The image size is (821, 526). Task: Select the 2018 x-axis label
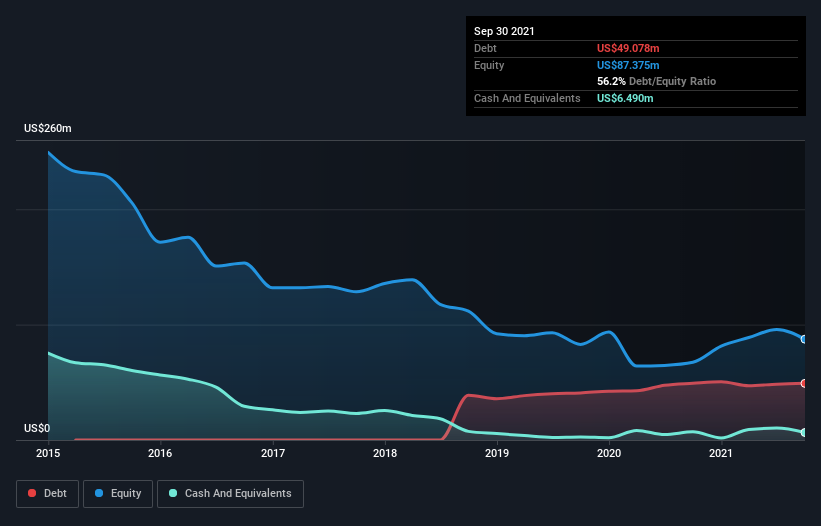click(385, 453)
